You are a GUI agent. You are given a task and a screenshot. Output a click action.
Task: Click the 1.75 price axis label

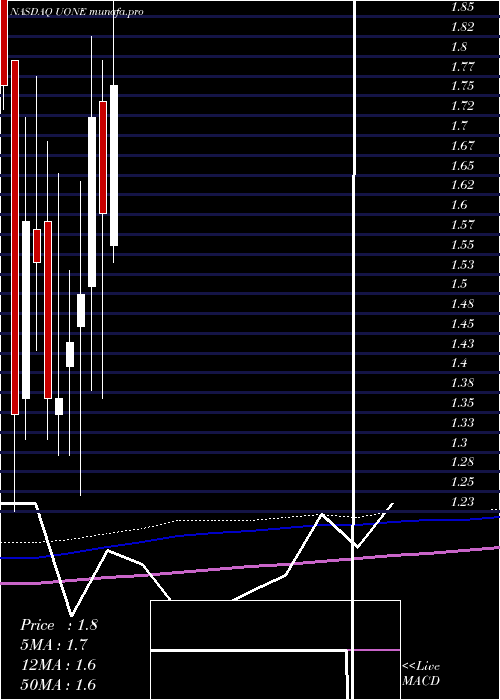coord(462,86)
